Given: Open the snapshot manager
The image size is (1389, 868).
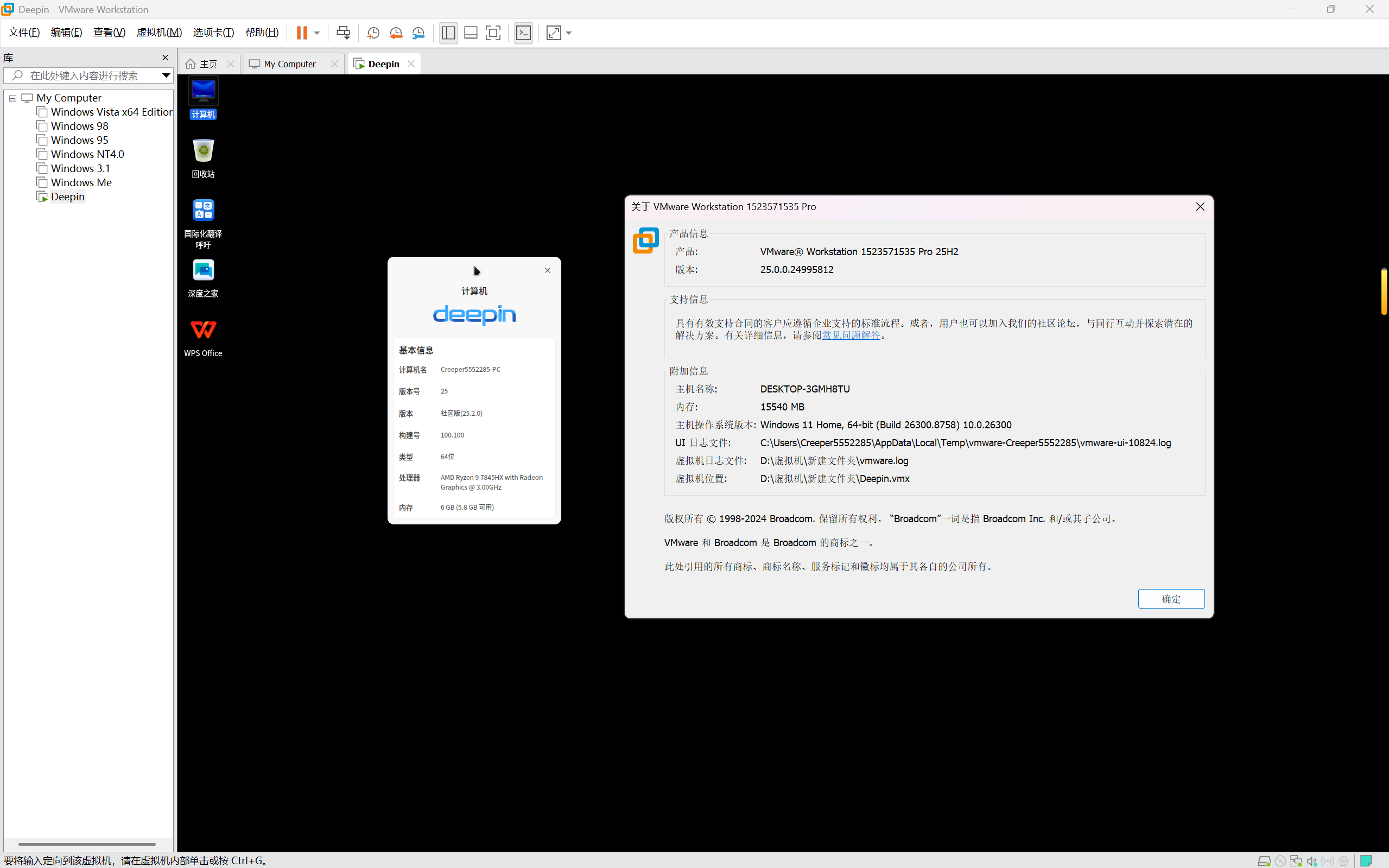Looking at the screenshot, I should (x=418, y=33).
